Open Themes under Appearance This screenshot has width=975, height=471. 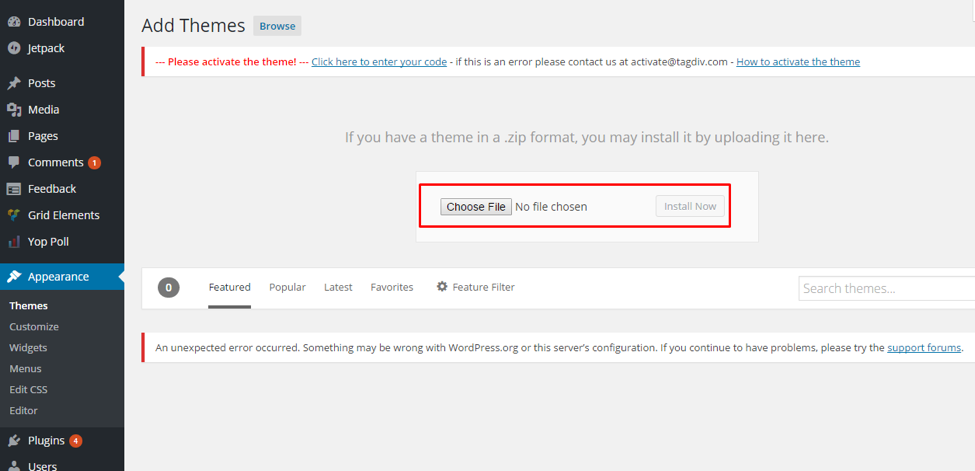point(29,305)
